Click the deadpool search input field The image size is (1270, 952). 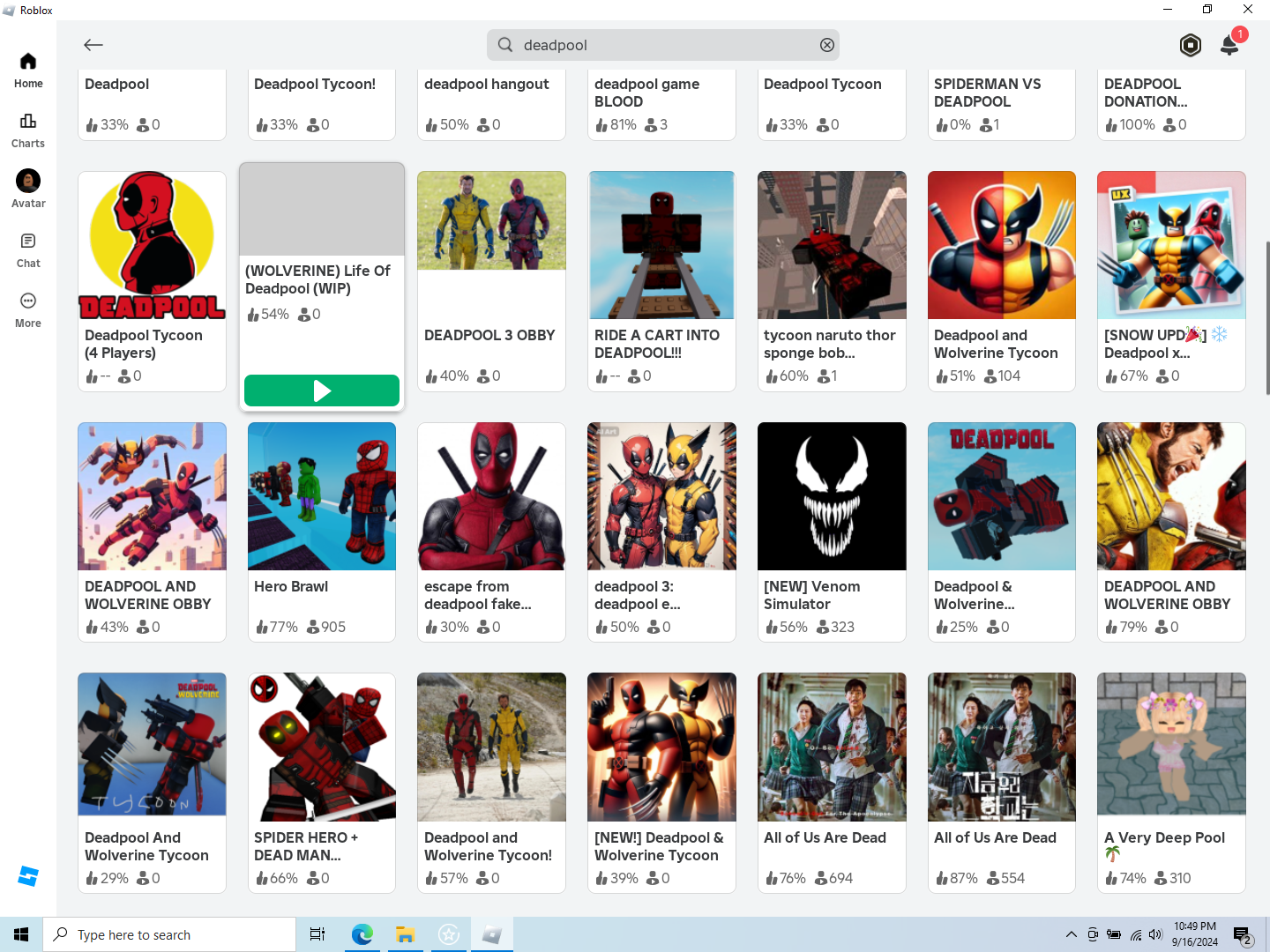point(663,45)
